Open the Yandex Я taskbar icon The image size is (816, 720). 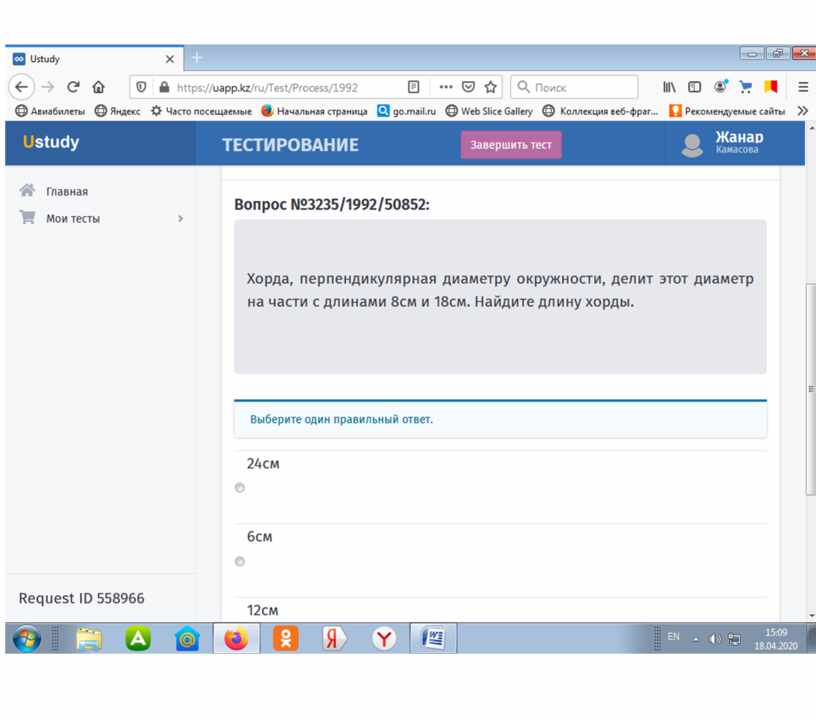[x=334, y=638]
